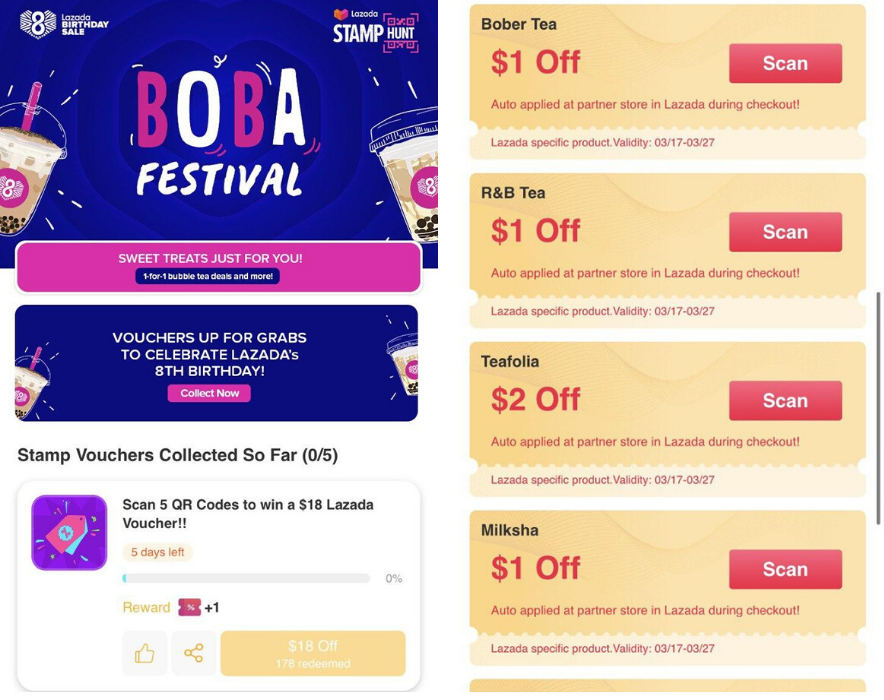Screen dimensions: 884x700
Task: Click the QR scan progress bar
Action: coord(246,578)
